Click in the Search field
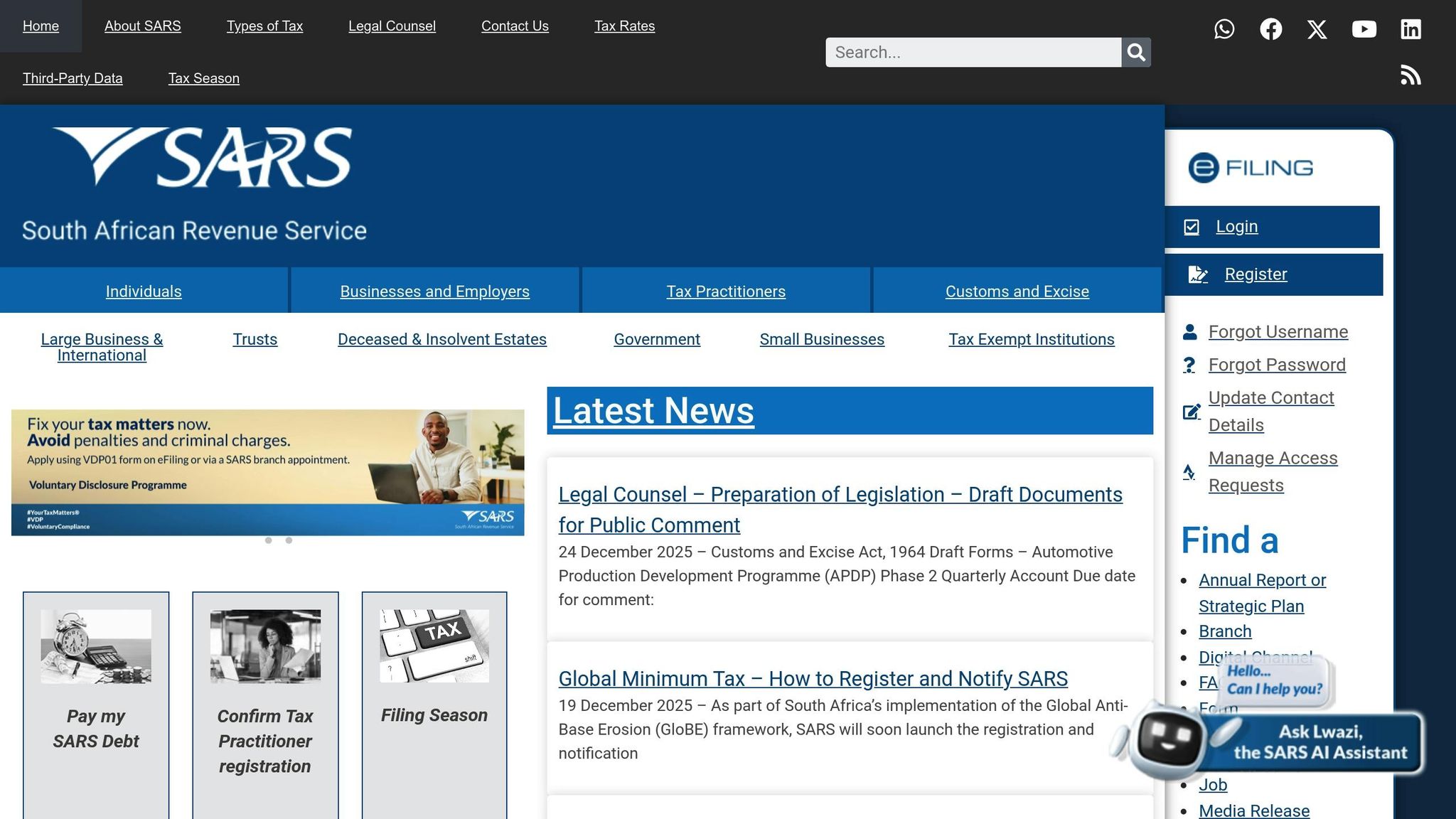1456x819 pixels. tap(972, 53)
